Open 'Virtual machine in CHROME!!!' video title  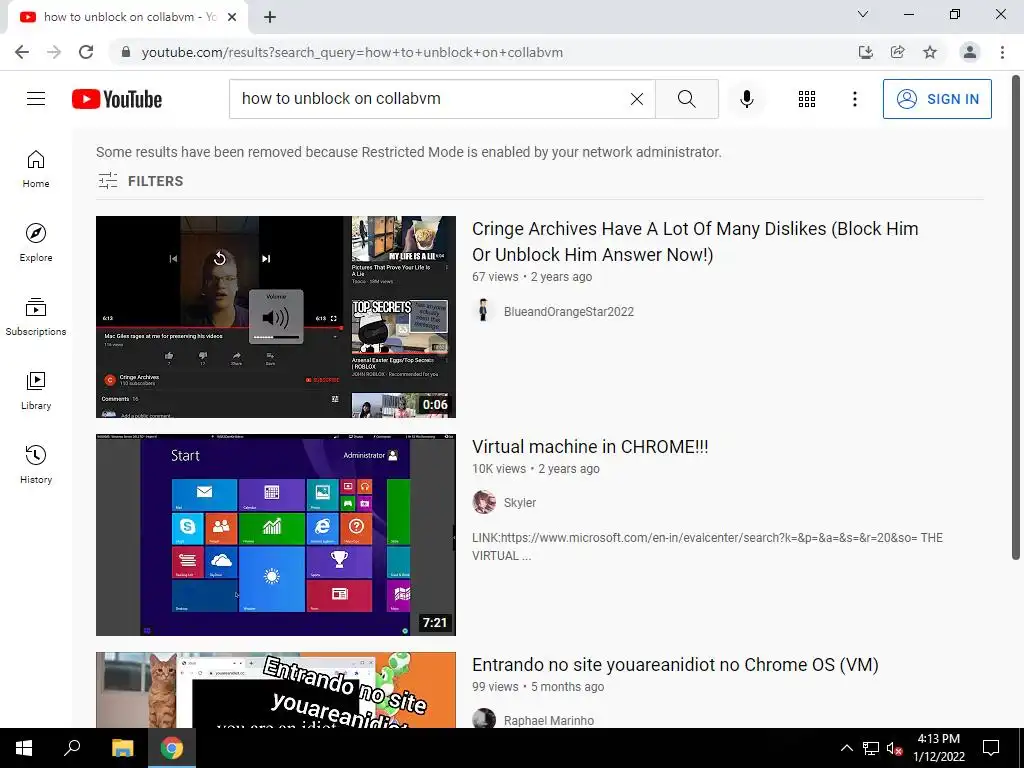(x=590, y=447)
